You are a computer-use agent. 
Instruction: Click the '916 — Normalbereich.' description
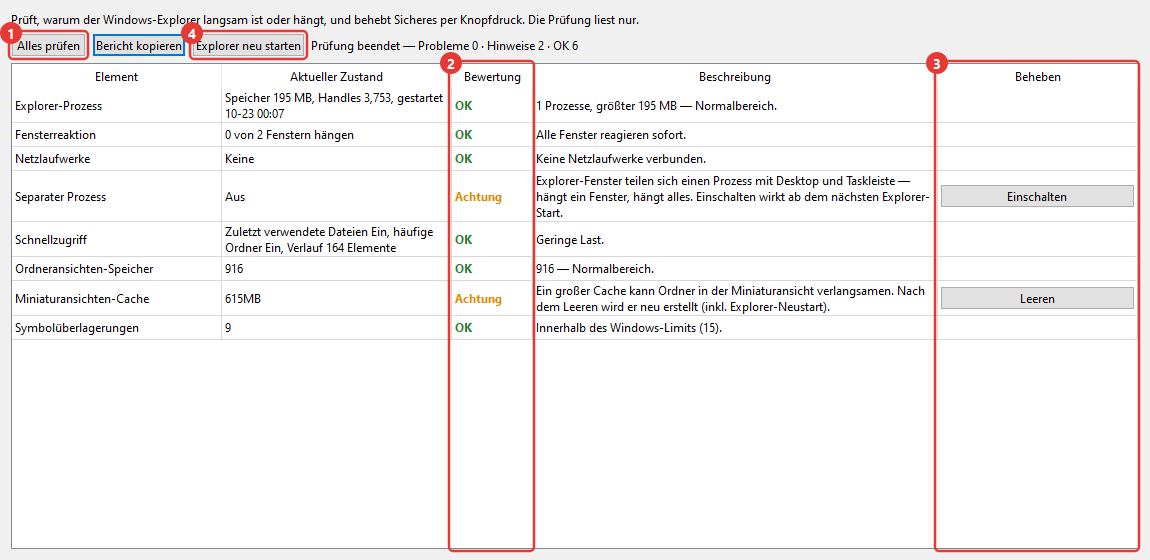pyautogui.click(x=595, y=269)
